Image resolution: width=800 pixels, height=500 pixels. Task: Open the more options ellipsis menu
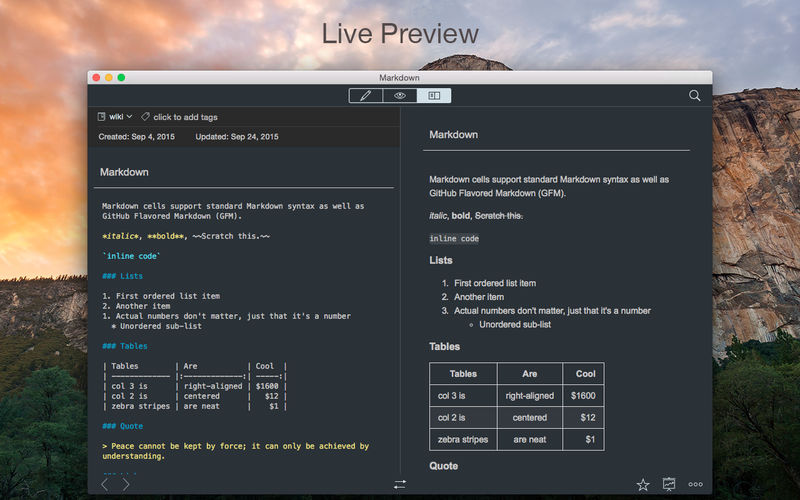[x=695, y=484]
